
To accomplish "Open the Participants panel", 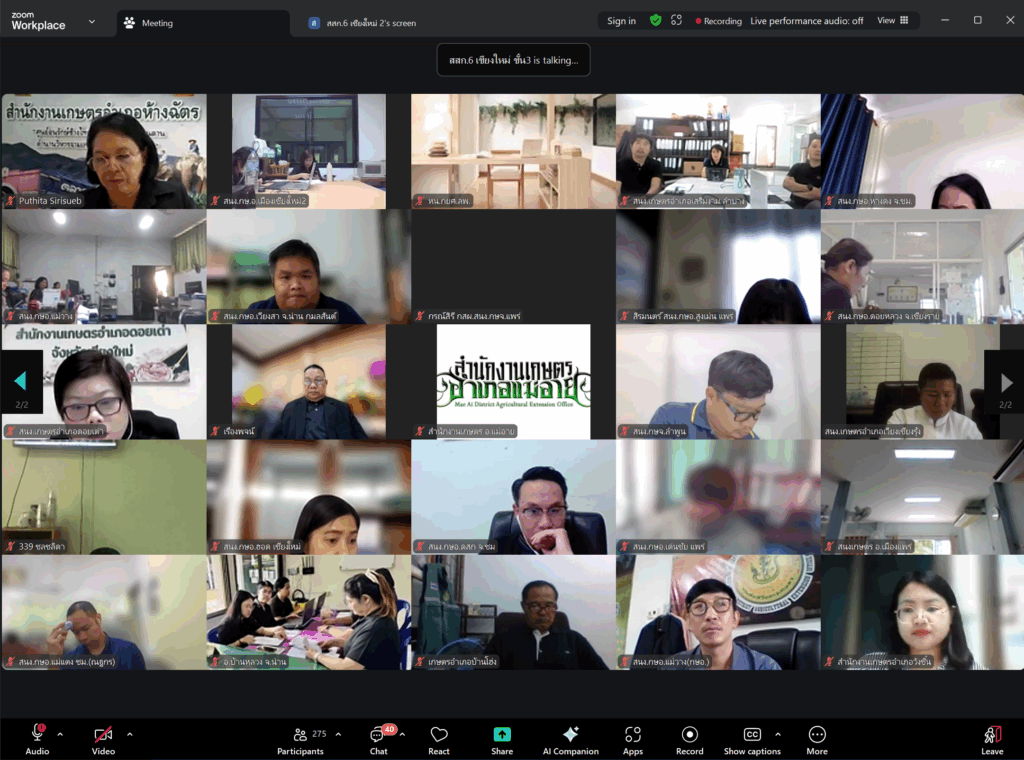I will coord(300,735).
